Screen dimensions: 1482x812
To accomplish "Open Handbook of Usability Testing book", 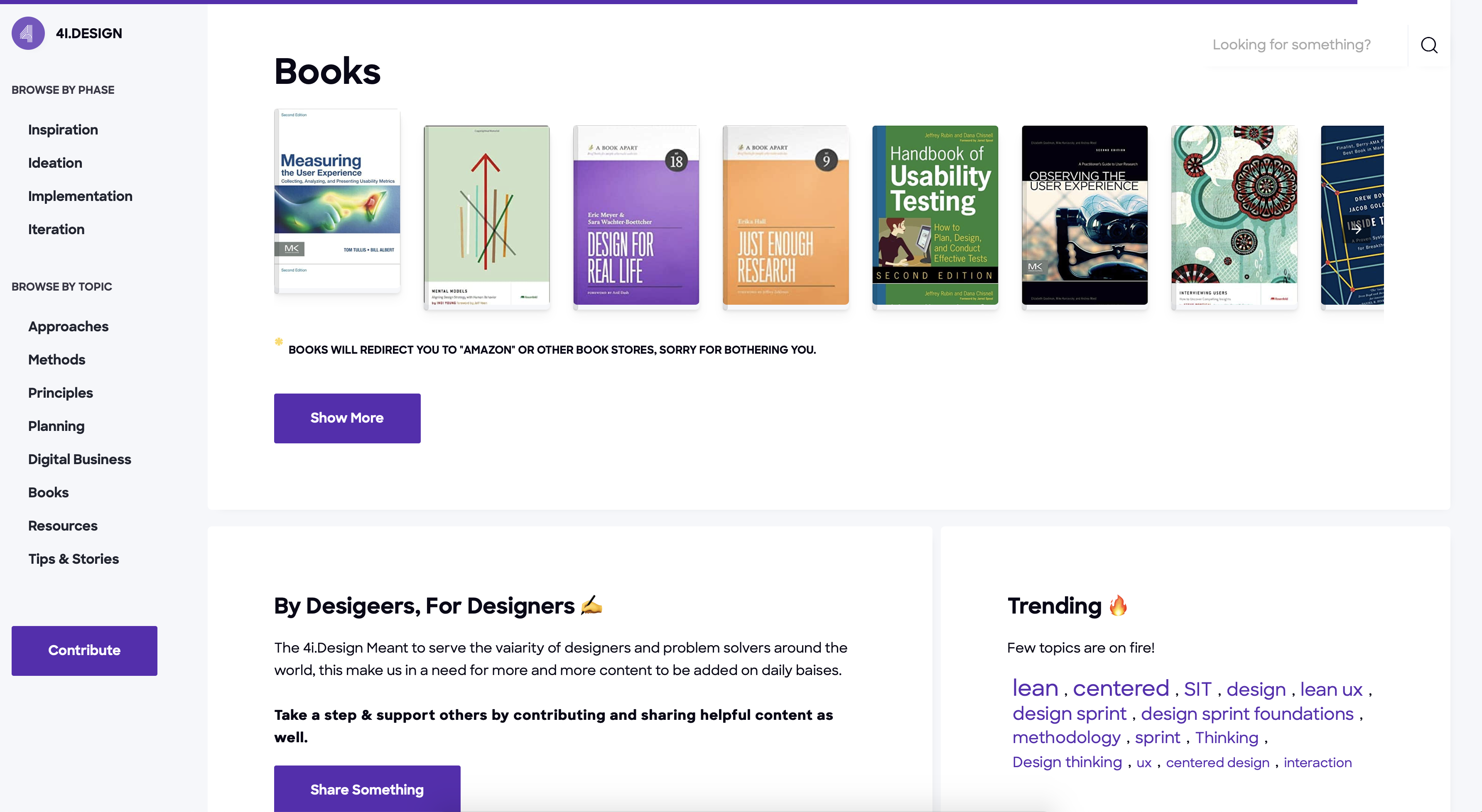I will [935, 215].
